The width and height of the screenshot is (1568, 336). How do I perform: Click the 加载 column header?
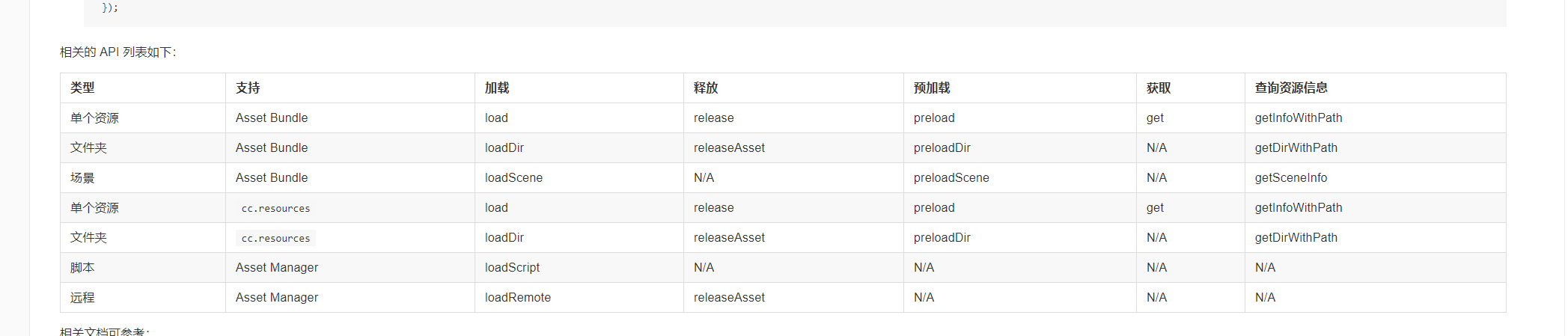pos(497,88)
